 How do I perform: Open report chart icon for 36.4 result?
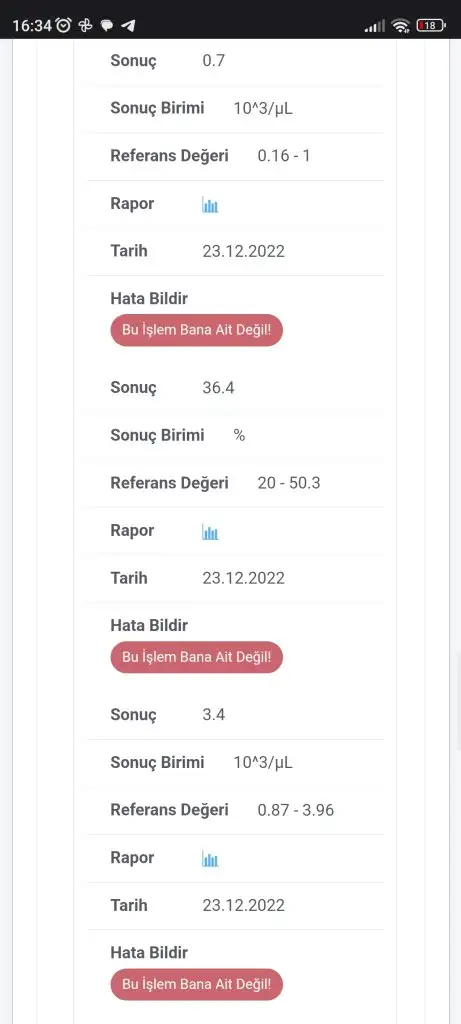tap(210, 533)
